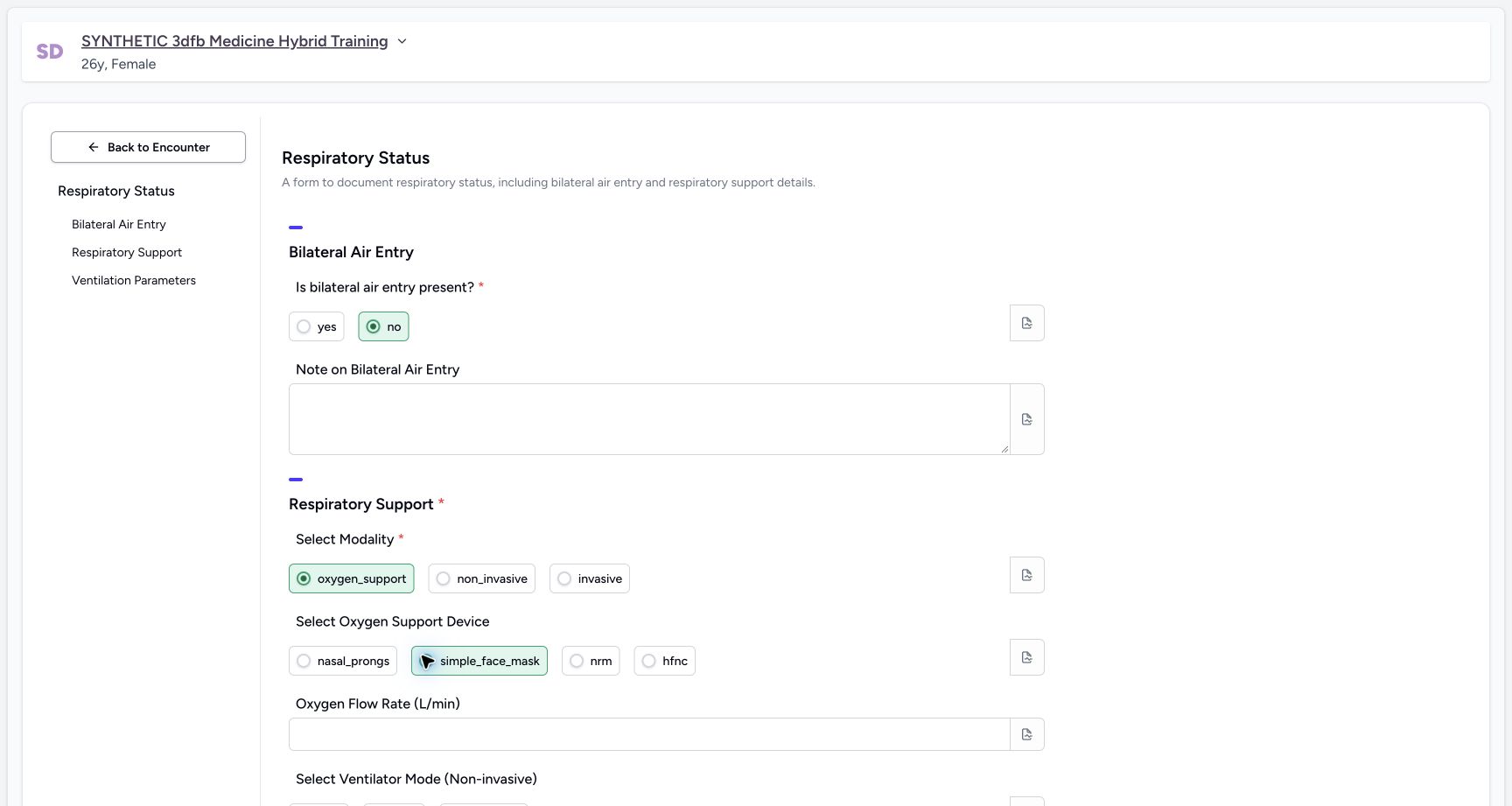
Task: Select simple_face_mask oxygen device
Action: (479, 661)
